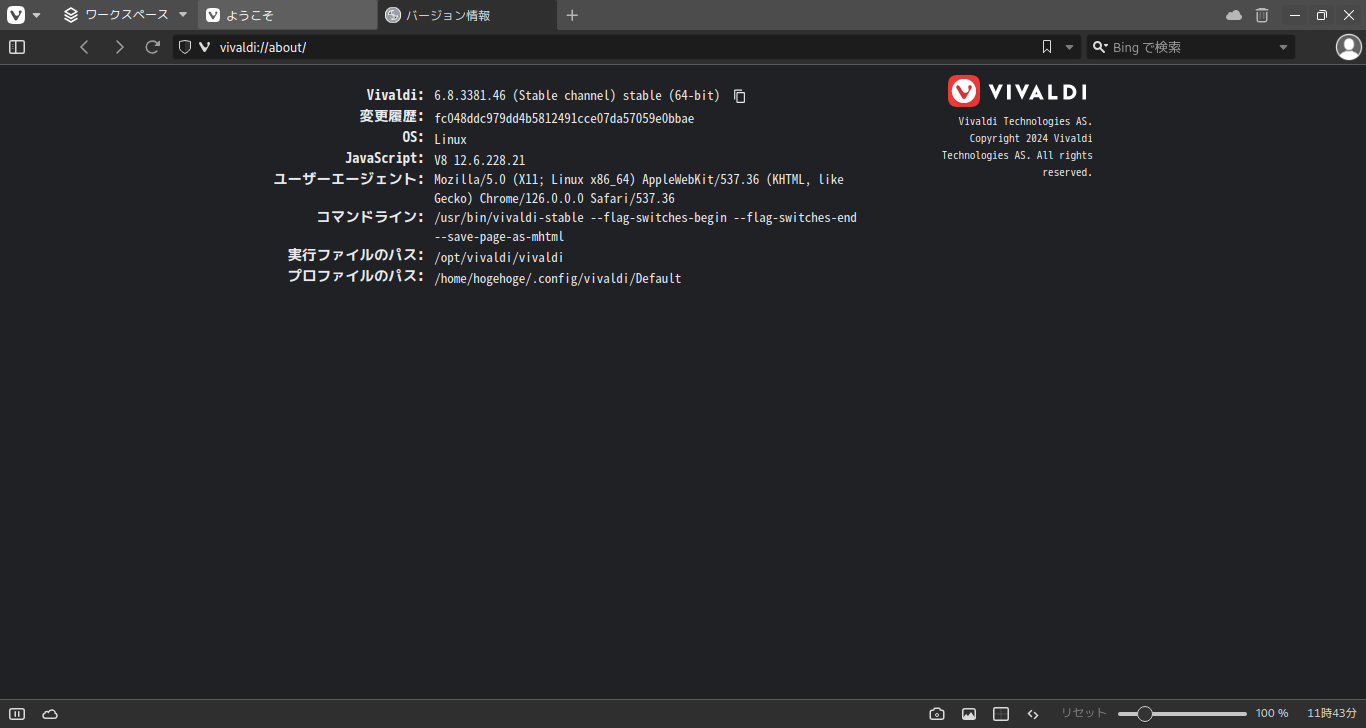Viewport: 1366px width, 728px height.
Task: Open sync status cloud in status bar
Action: (50, 713)
